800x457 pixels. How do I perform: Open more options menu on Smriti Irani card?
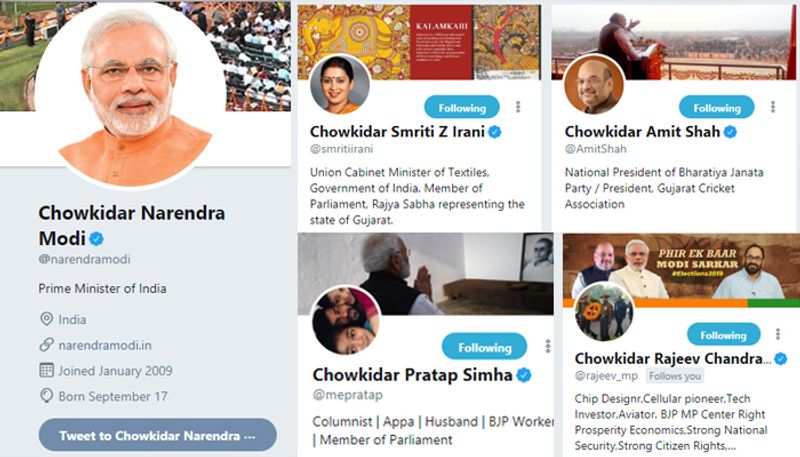point(518,107)
